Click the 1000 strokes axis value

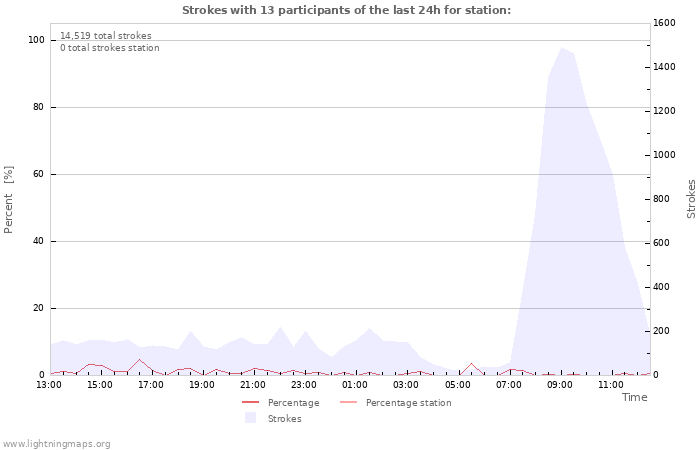pyautogui.click(x=664, y=155)
